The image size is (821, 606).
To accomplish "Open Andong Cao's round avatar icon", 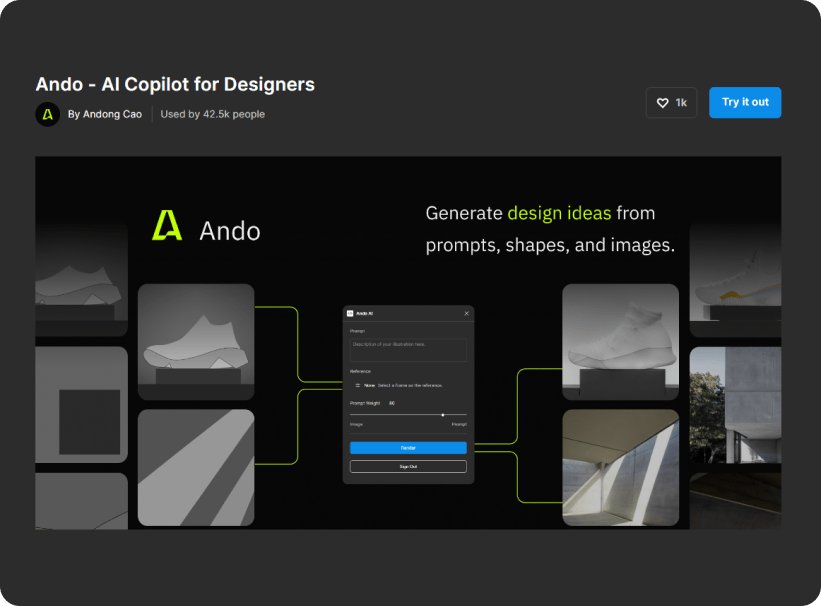I will pyautogui.click(x=48, y=114).
